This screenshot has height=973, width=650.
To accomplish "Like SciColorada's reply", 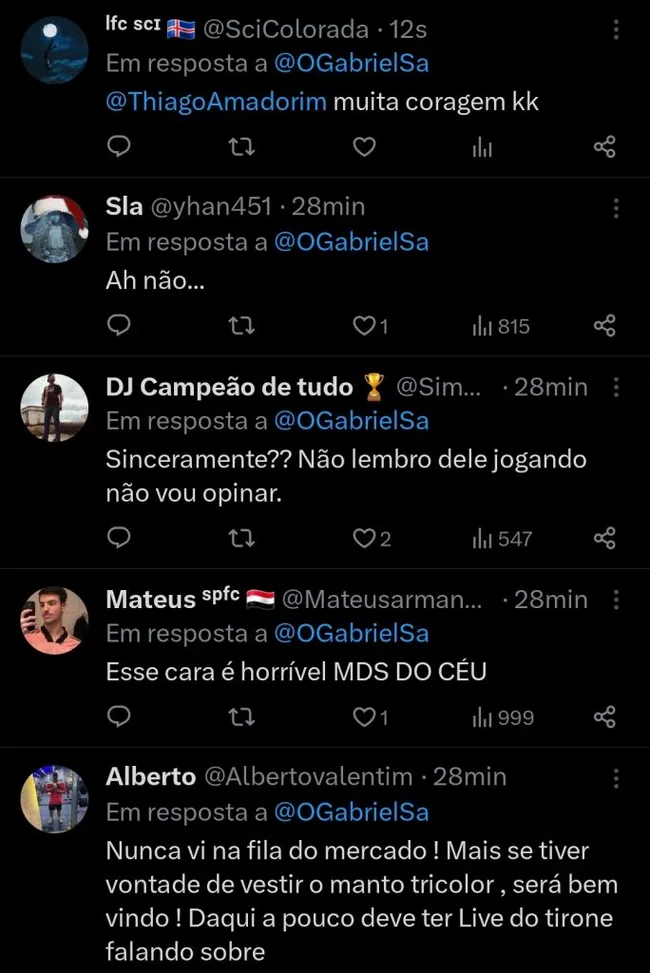I will click(364, 146).
